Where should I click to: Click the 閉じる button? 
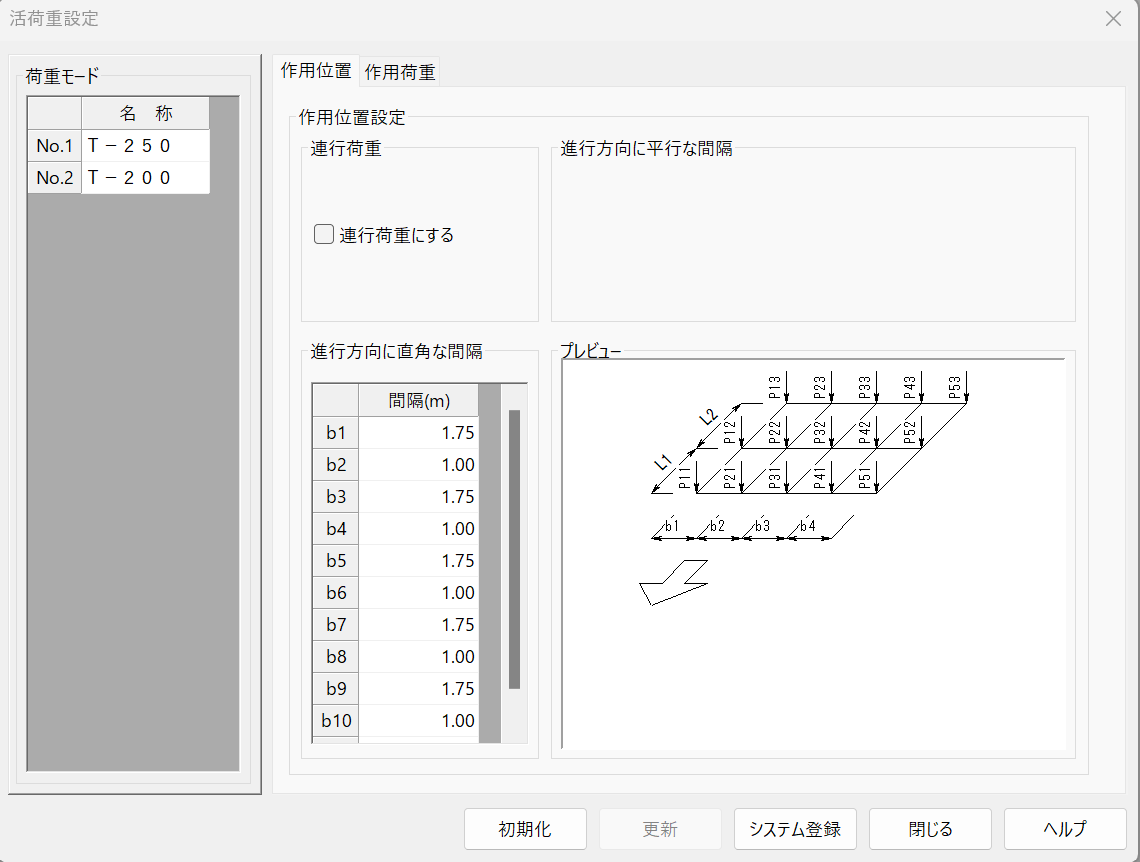[930, 829]
